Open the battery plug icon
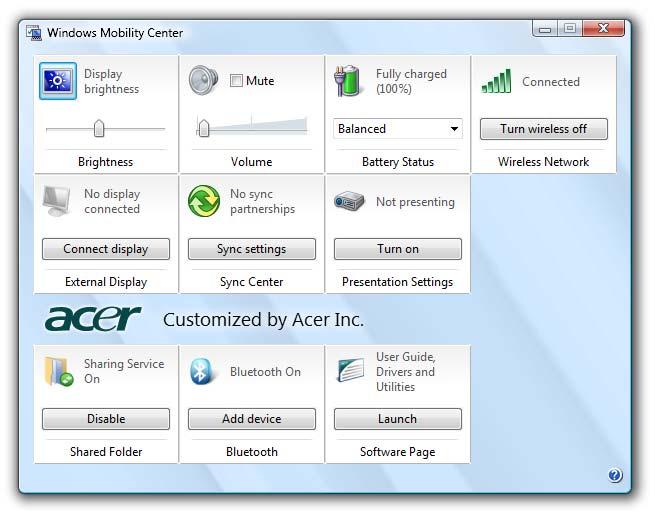 pyautogui.click(x=347, y=81)
